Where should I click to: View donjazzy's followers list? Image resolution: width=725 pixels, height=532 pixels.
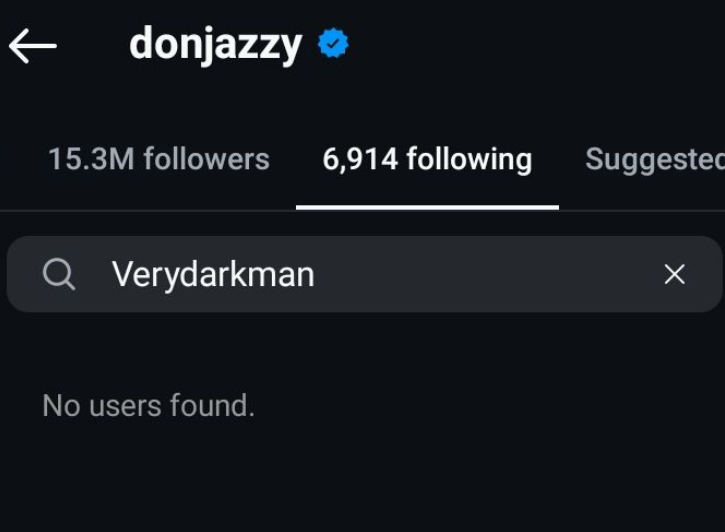(x=158, y=159)
